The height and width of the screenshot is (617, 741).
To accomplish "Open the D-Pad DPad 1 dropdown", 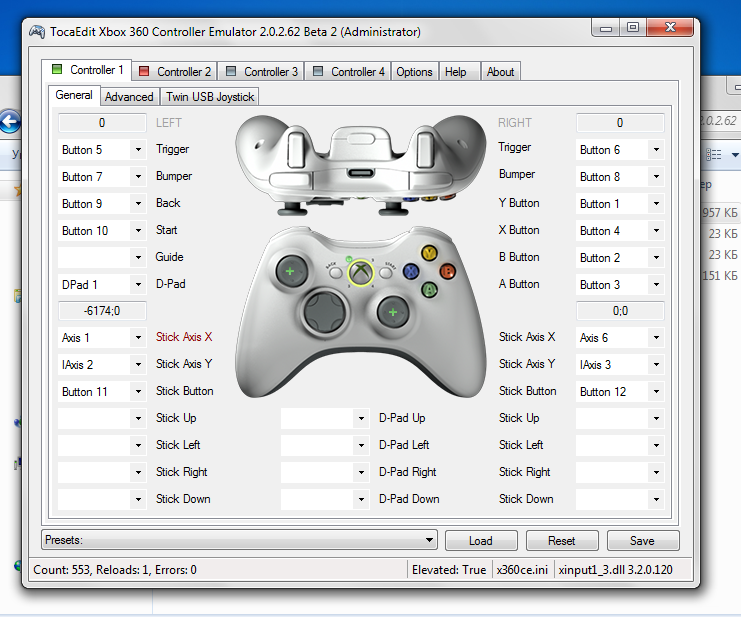I will pyautogui.click(x=138, y=284).
